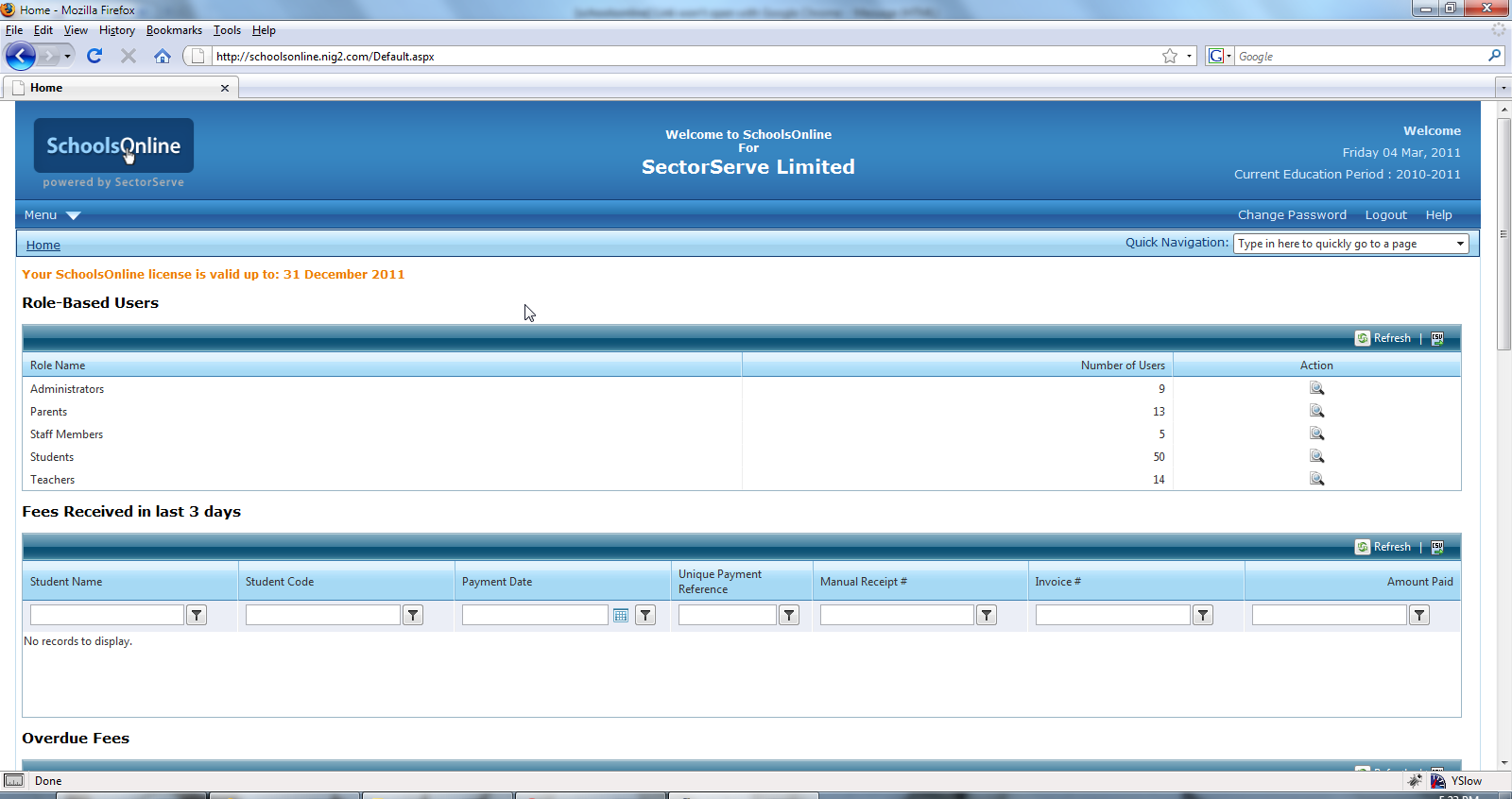Select the Home browser tab
The height and width of the screenshot is (799, 1512).
tap(121, 88)
